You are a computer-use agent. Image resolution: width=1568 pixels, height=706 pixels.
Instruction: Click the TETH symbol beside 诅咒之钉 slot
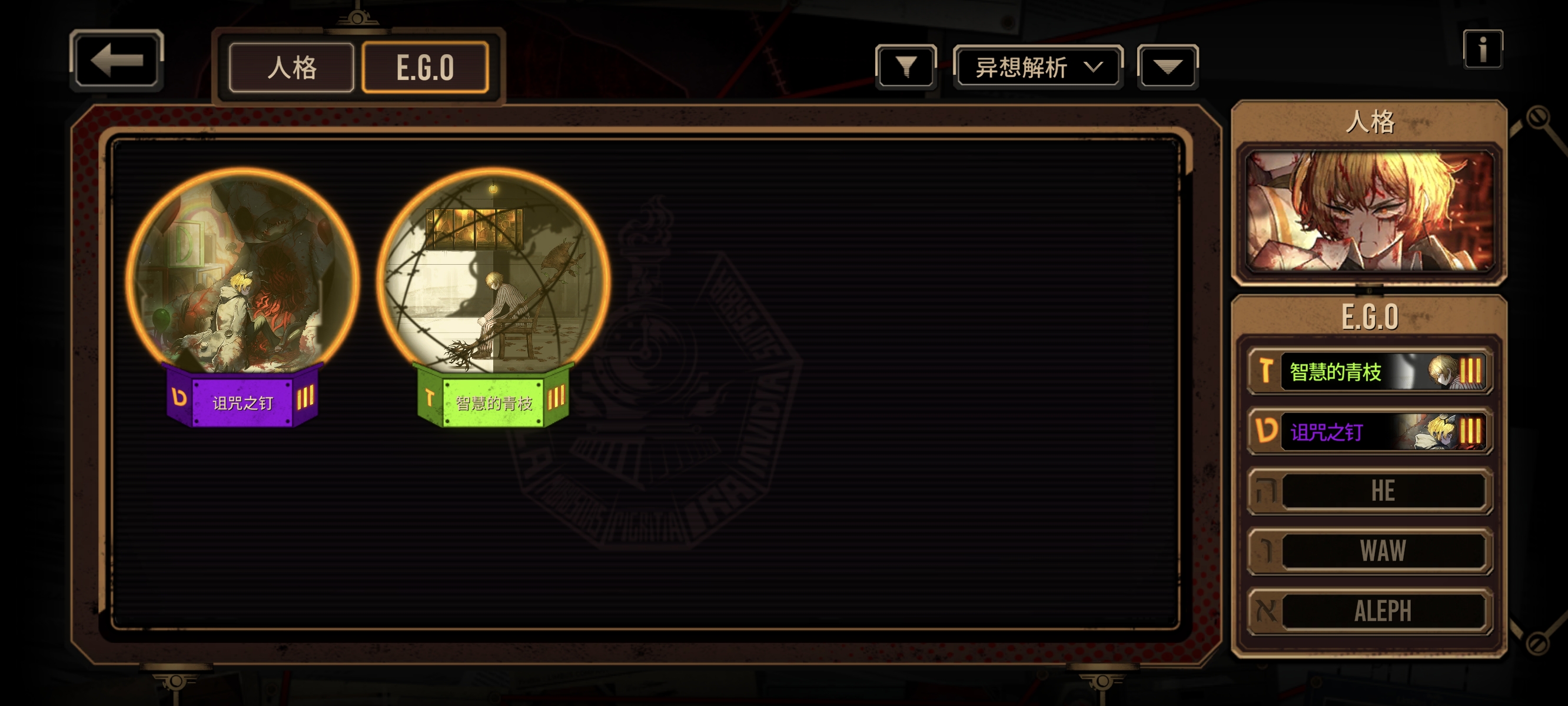[1266, 431]
